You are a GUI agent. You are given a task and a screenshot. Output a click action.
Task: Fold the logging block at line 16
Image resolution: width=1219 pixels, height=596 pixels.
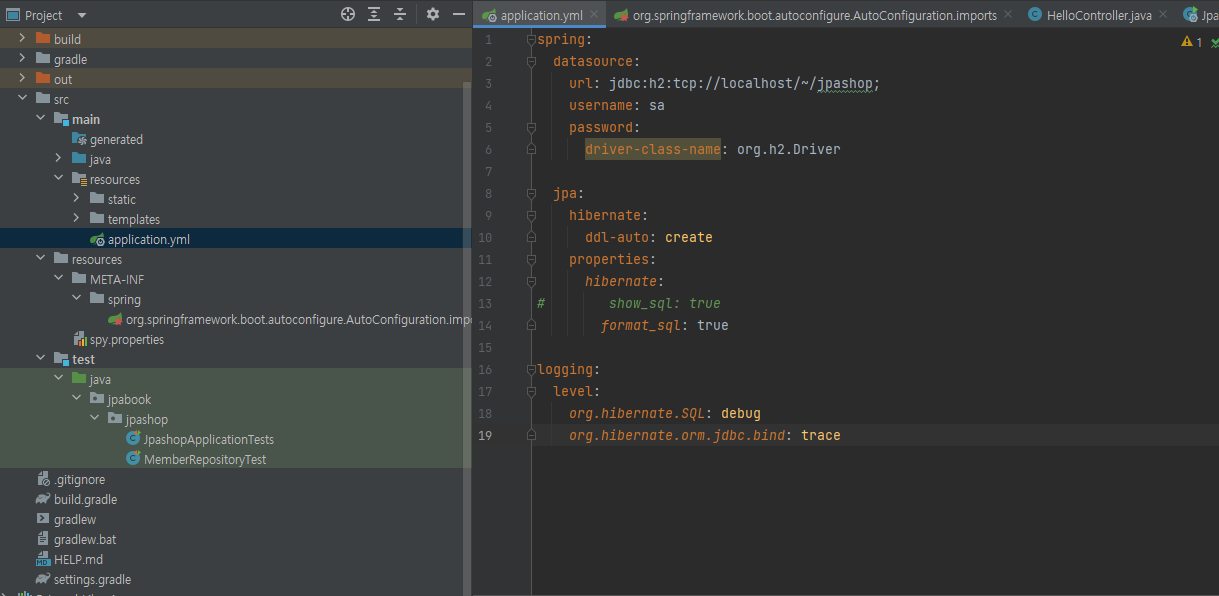[x=531, y=369]
